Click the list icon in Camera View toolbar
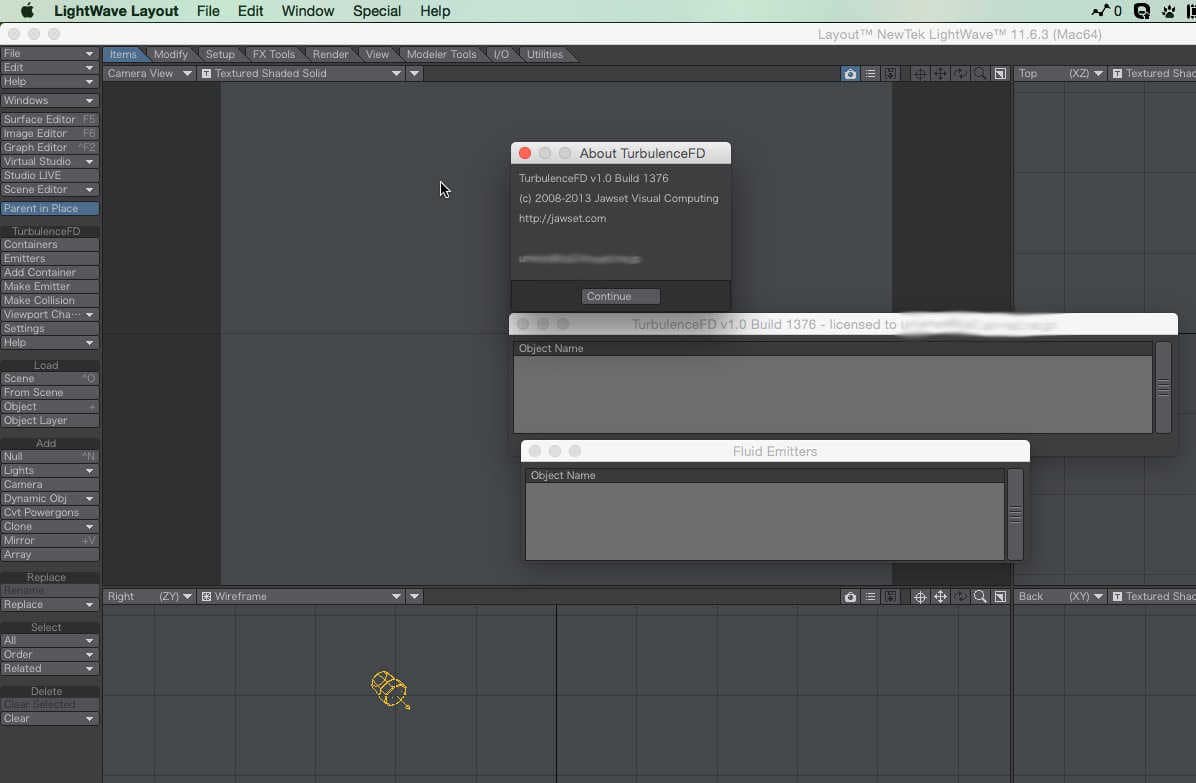The height and width of the screenshot is (783, 1196). pos(870,74)
